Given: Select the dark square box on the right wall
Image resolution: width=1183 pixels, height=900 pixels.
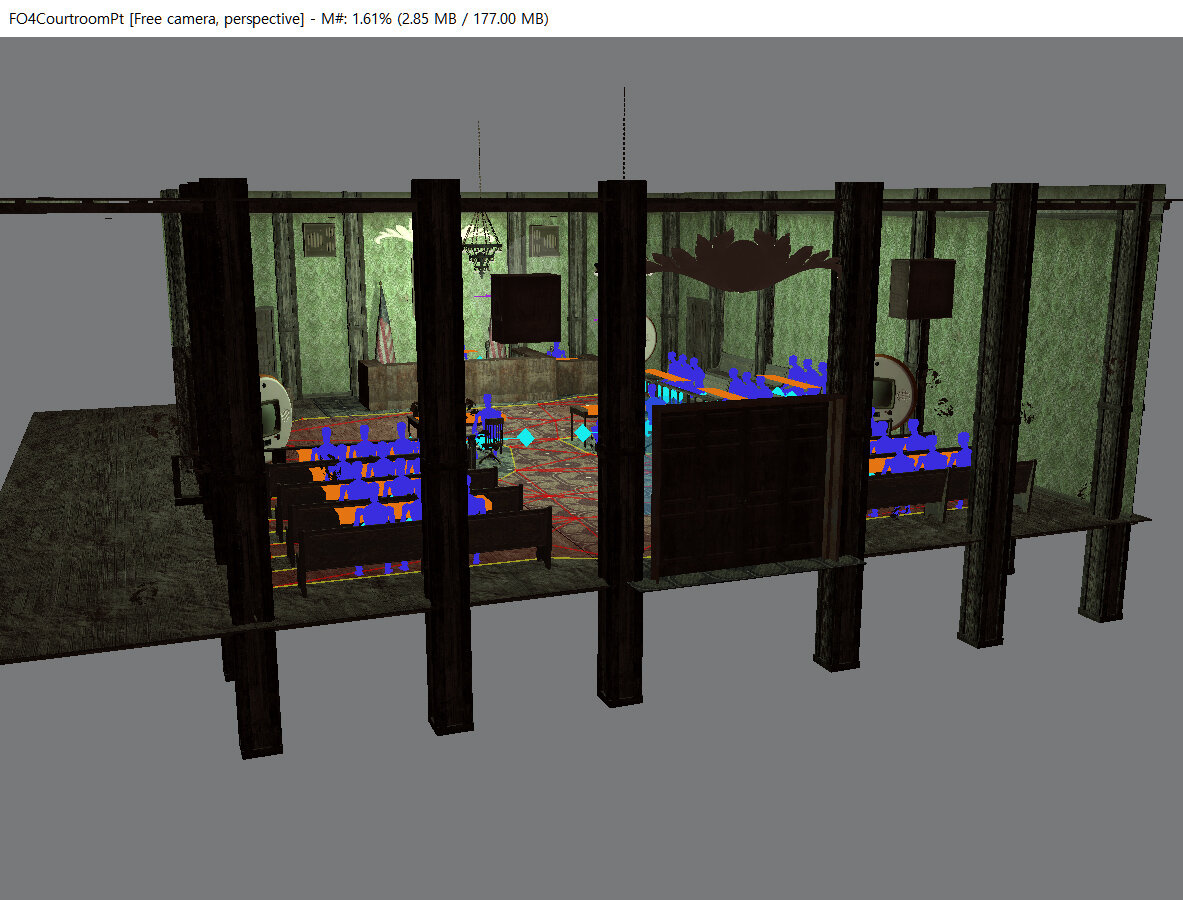Looking at the screenshot, I should point(921,289).
